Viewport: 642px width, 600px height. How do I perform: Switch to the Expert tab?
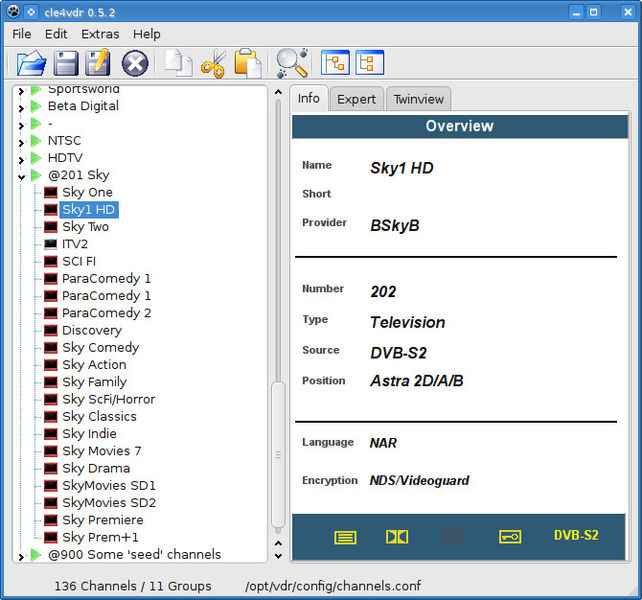pyautogui.click(x=356, y=99)
